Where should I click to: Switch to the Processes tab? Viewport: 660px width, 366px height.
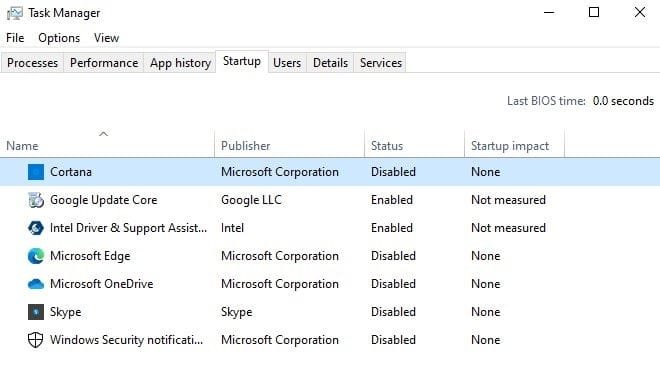[32, 63]
